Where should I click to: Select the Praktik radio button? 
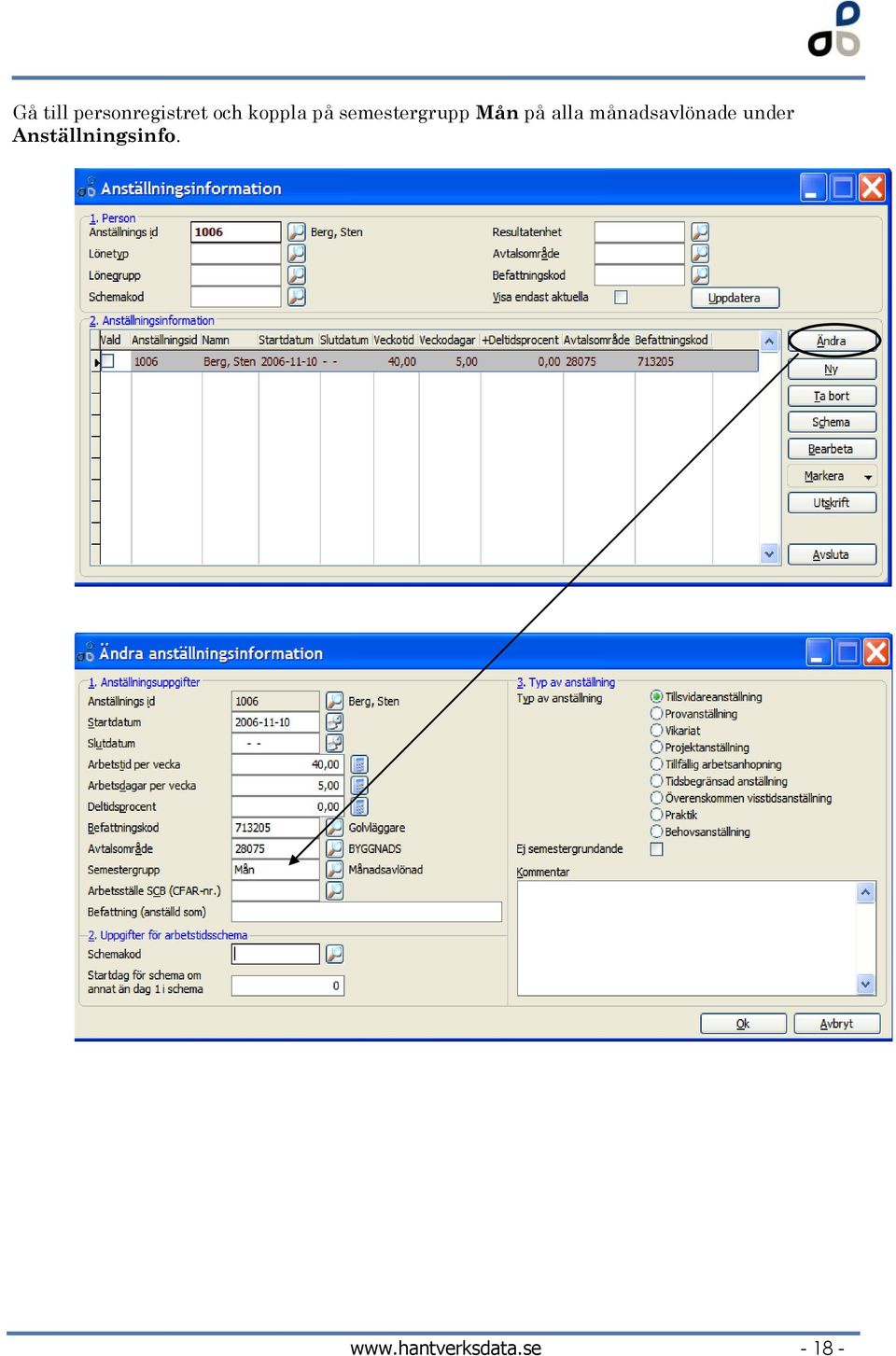656,815
